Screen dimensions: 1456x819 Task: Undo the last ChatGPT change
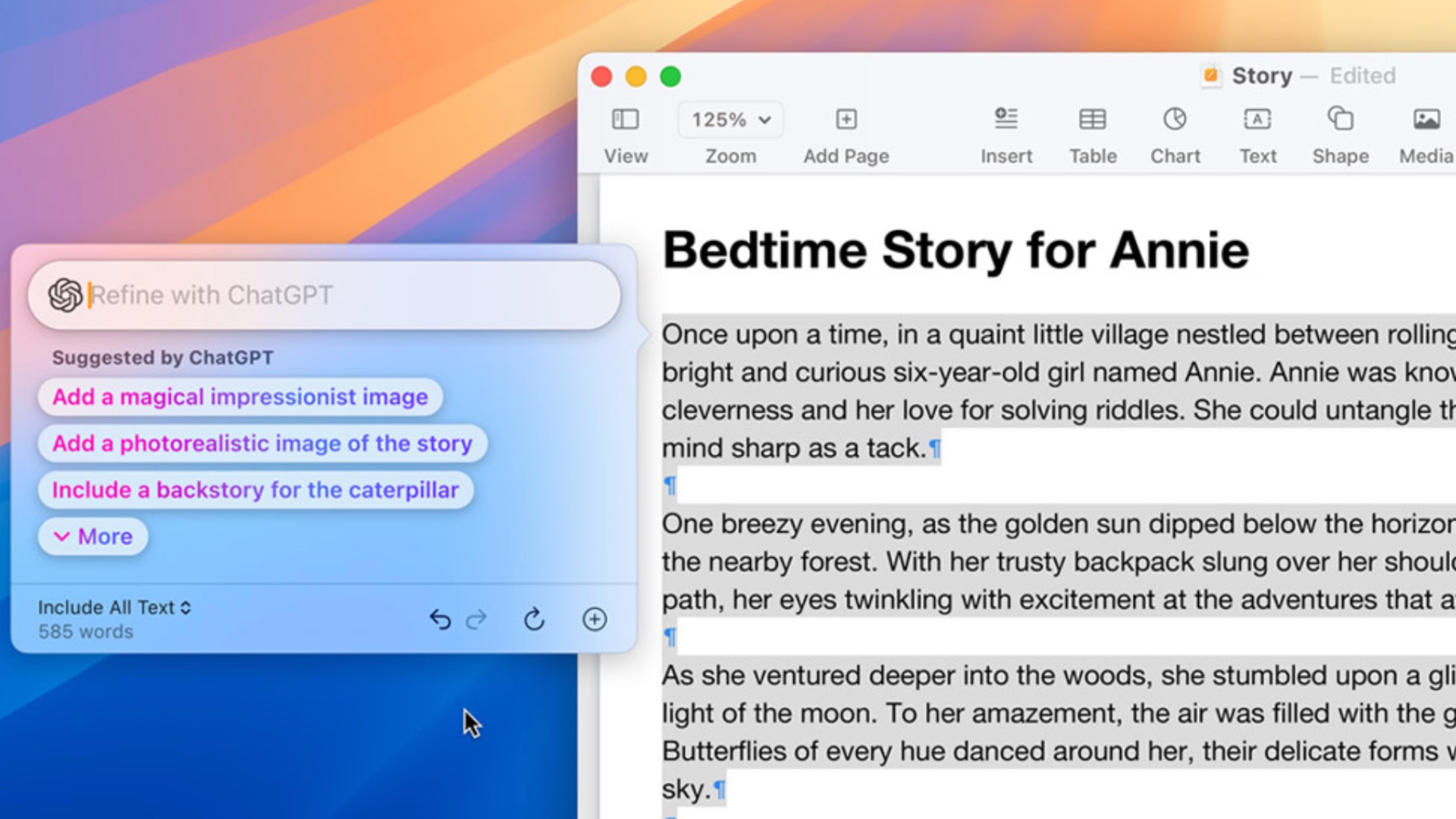(440, 620)
